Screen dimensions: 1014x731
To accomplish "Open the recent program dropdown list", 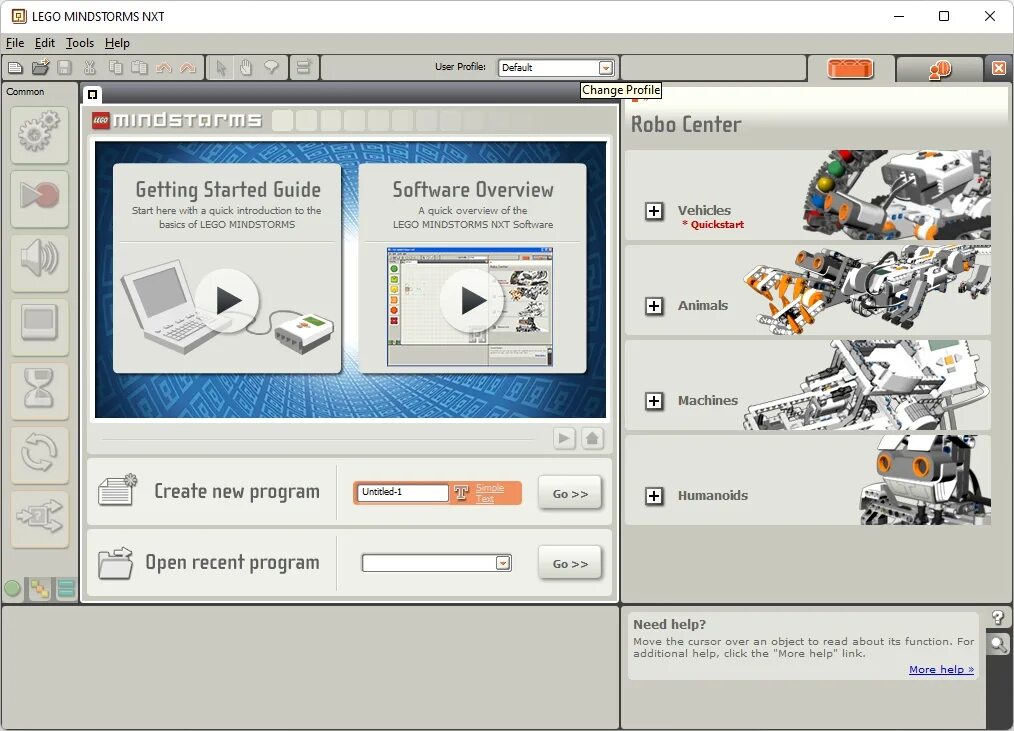I will pyautogui.click(x=503, y=563).
